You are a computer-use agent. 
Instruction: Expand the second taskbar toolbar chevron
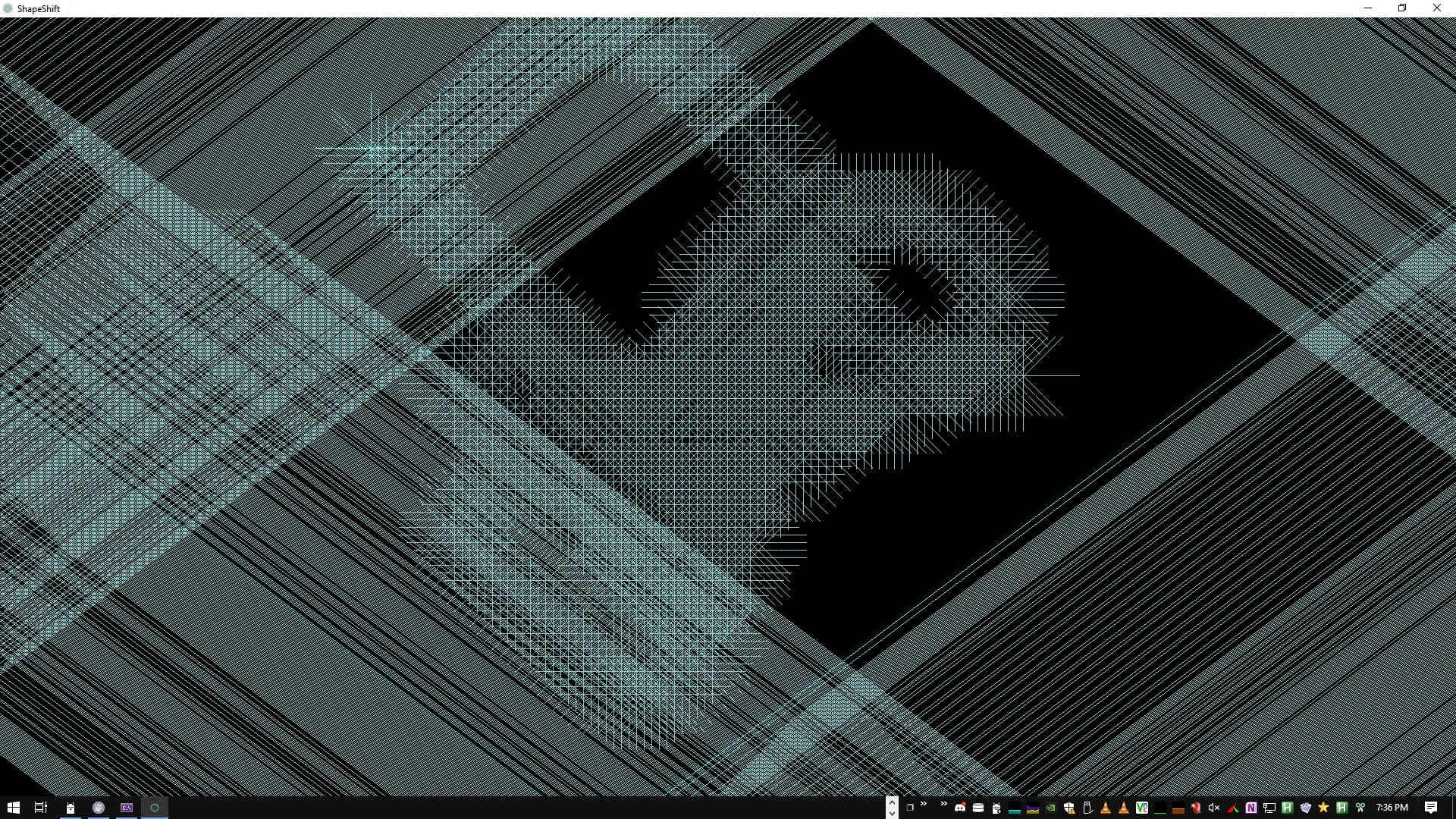943,804
